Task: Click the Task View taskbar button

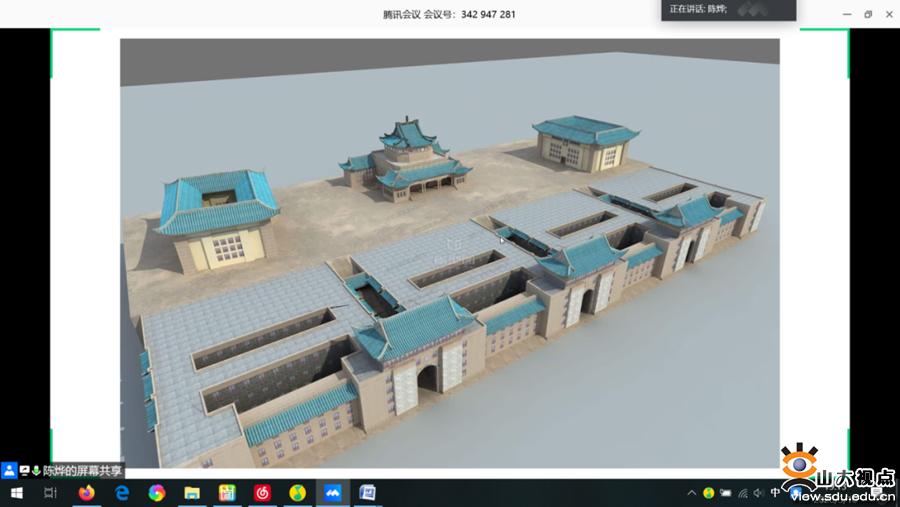Action: pyautogui.click(x=50, y=493)
